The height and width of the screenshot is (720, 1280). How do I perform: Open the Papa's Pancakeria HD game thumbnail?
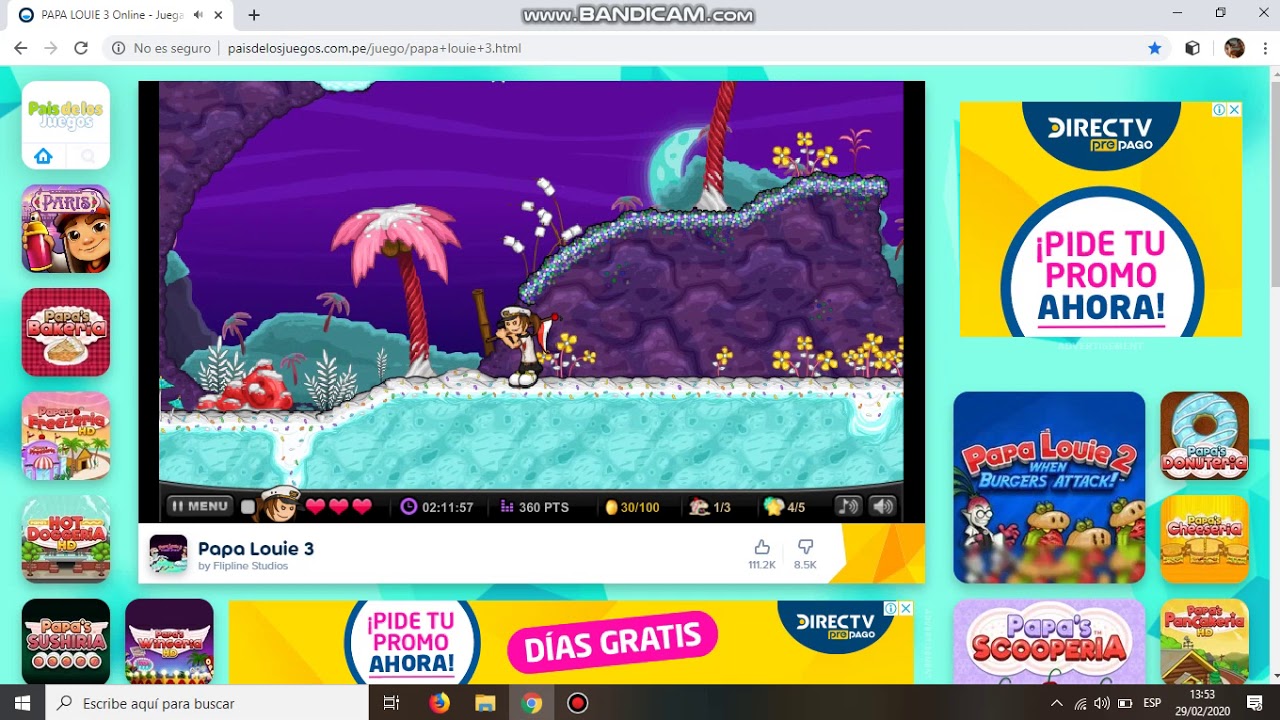tap(1205, 642)
